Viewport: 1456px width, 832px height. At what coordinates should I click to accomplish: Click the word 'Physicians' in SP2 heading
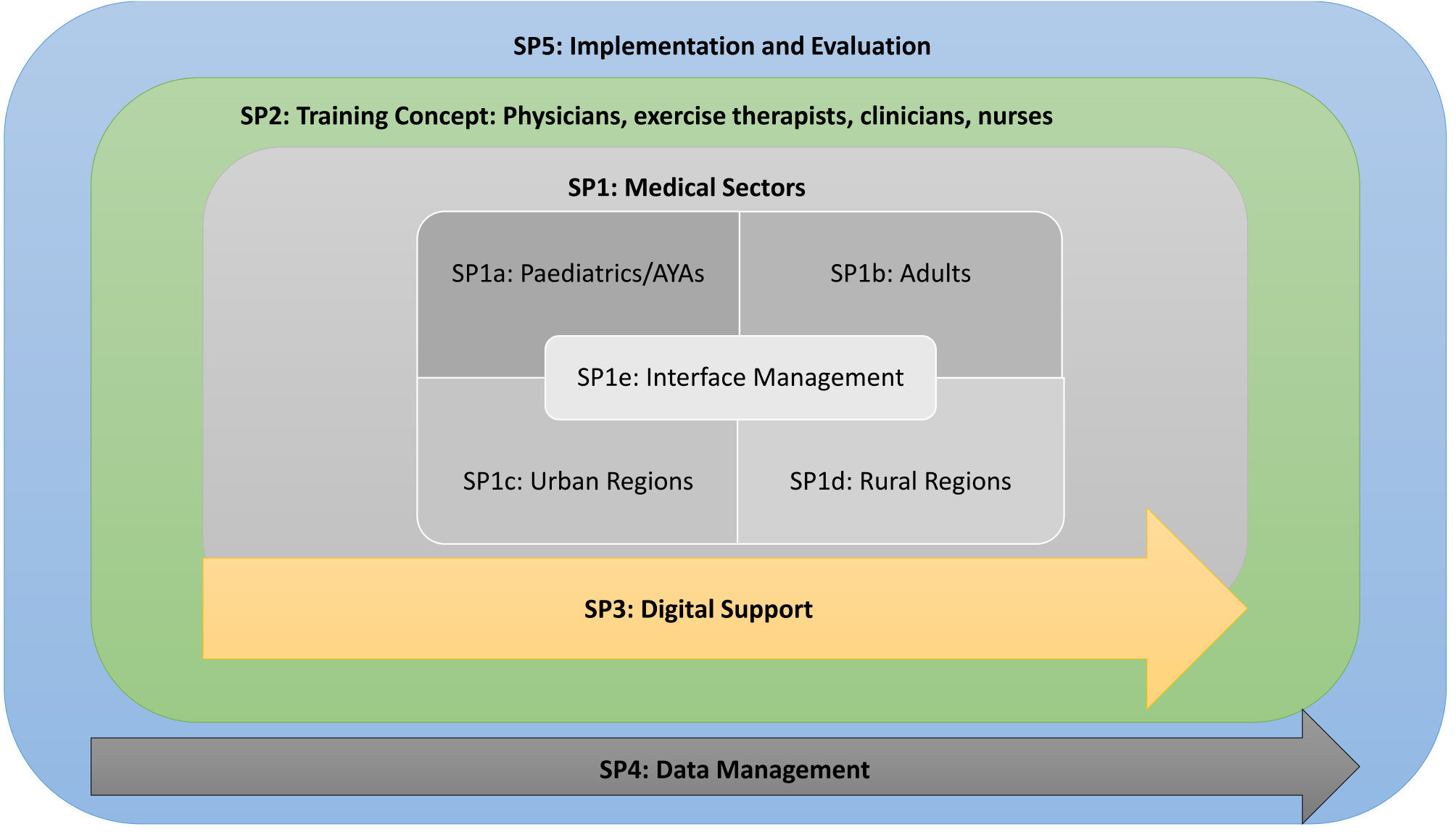tap(563, 116)
